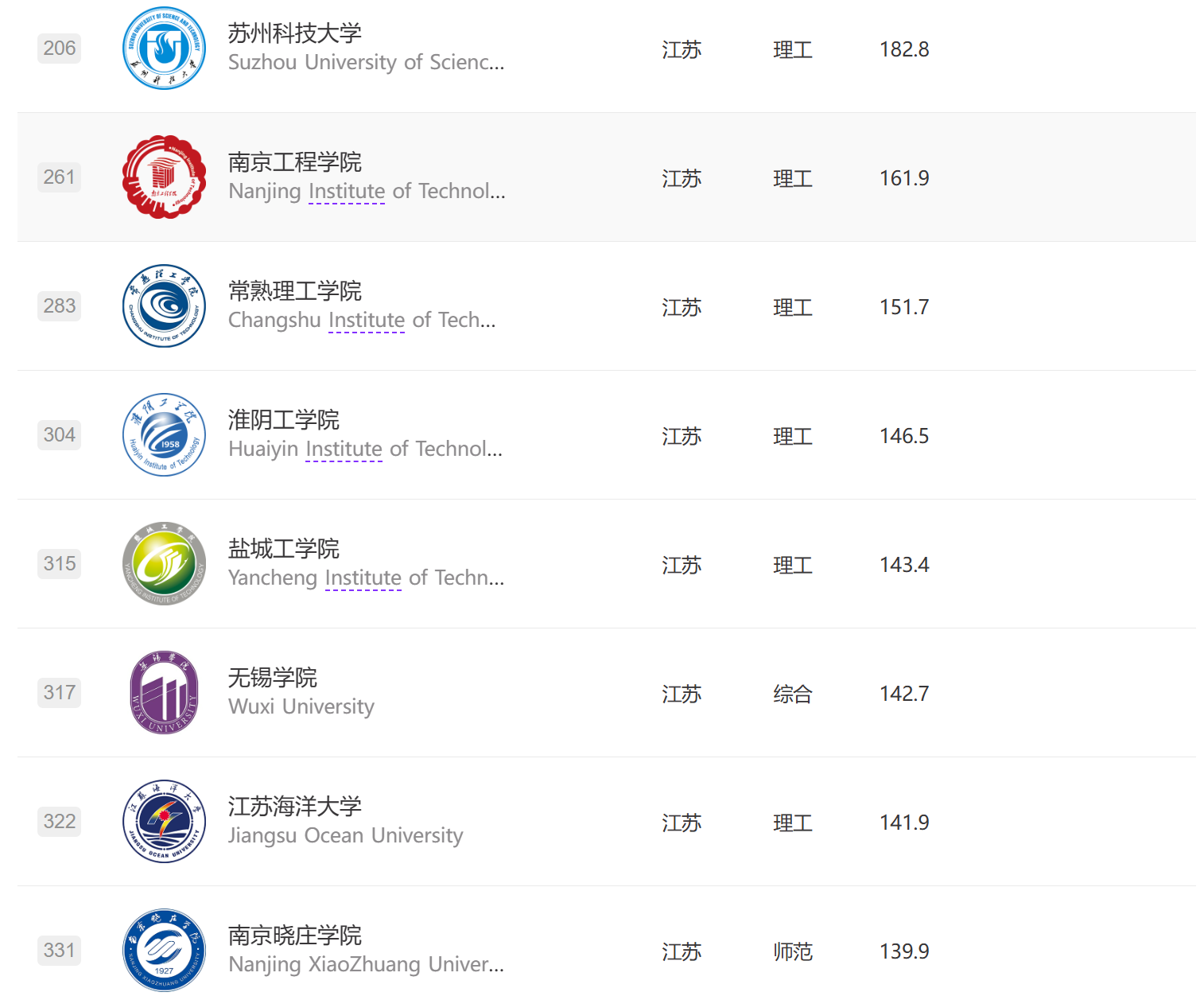The height and width of the screenshot is (996, 1204).
Task: Click the Suzhou University of Science logo
Action: pos(164,49)
